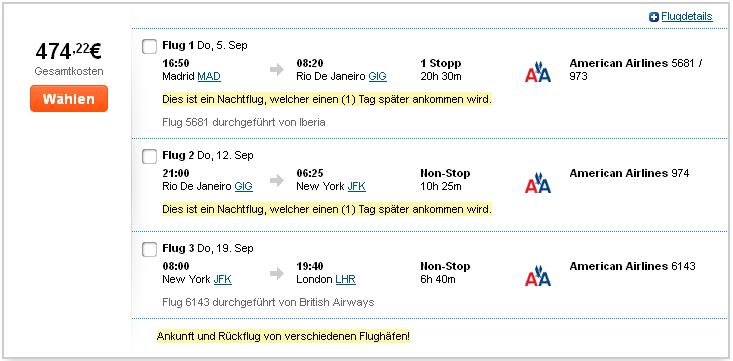Image resolution: width=733 pixels, height=361 pixels.
Task: Click arrow between Rio and New York
Action: point(277,180)
